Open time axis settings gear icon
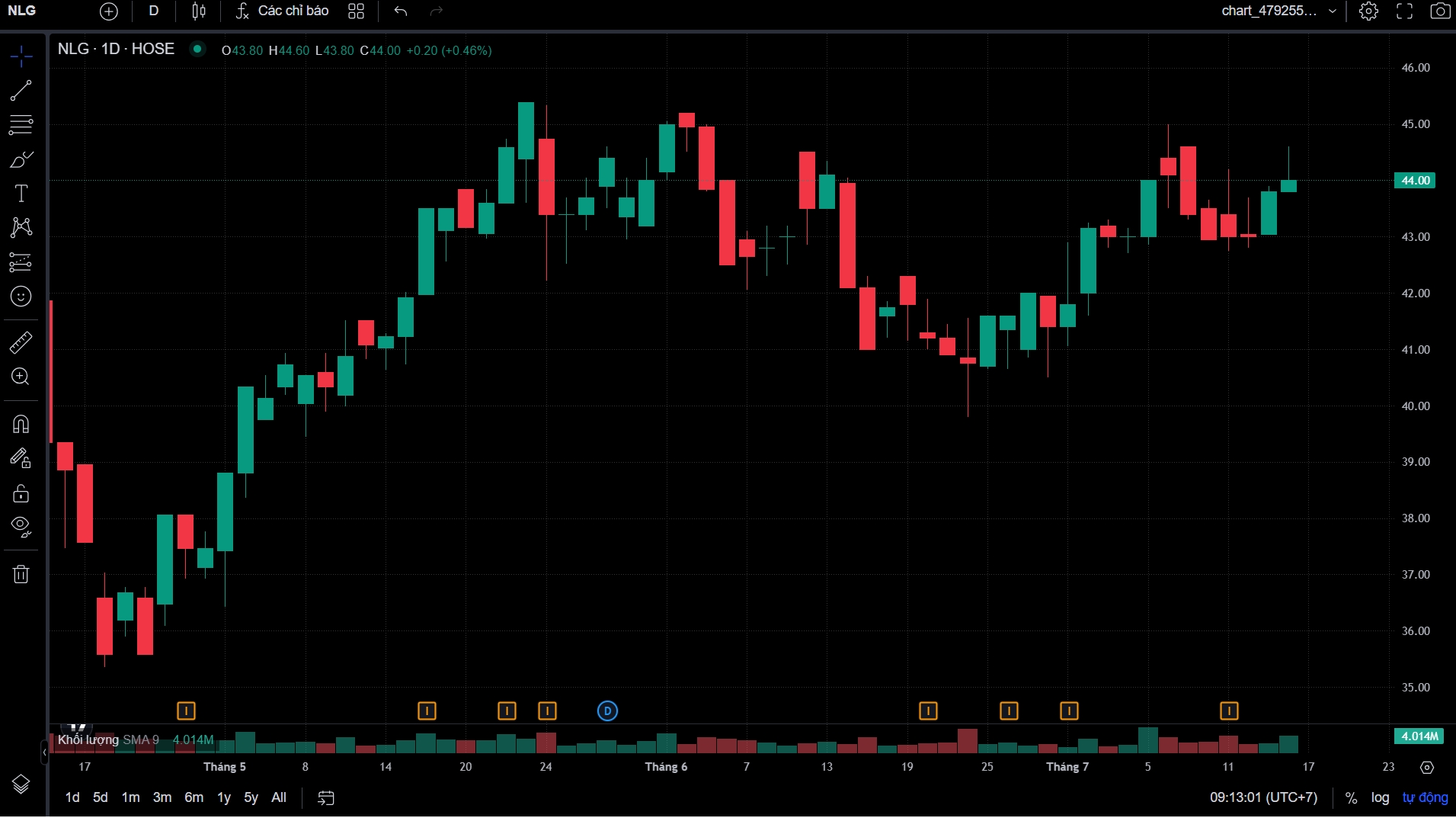The height and width of the screenshot is (818, 1456). coord(1427,768)
